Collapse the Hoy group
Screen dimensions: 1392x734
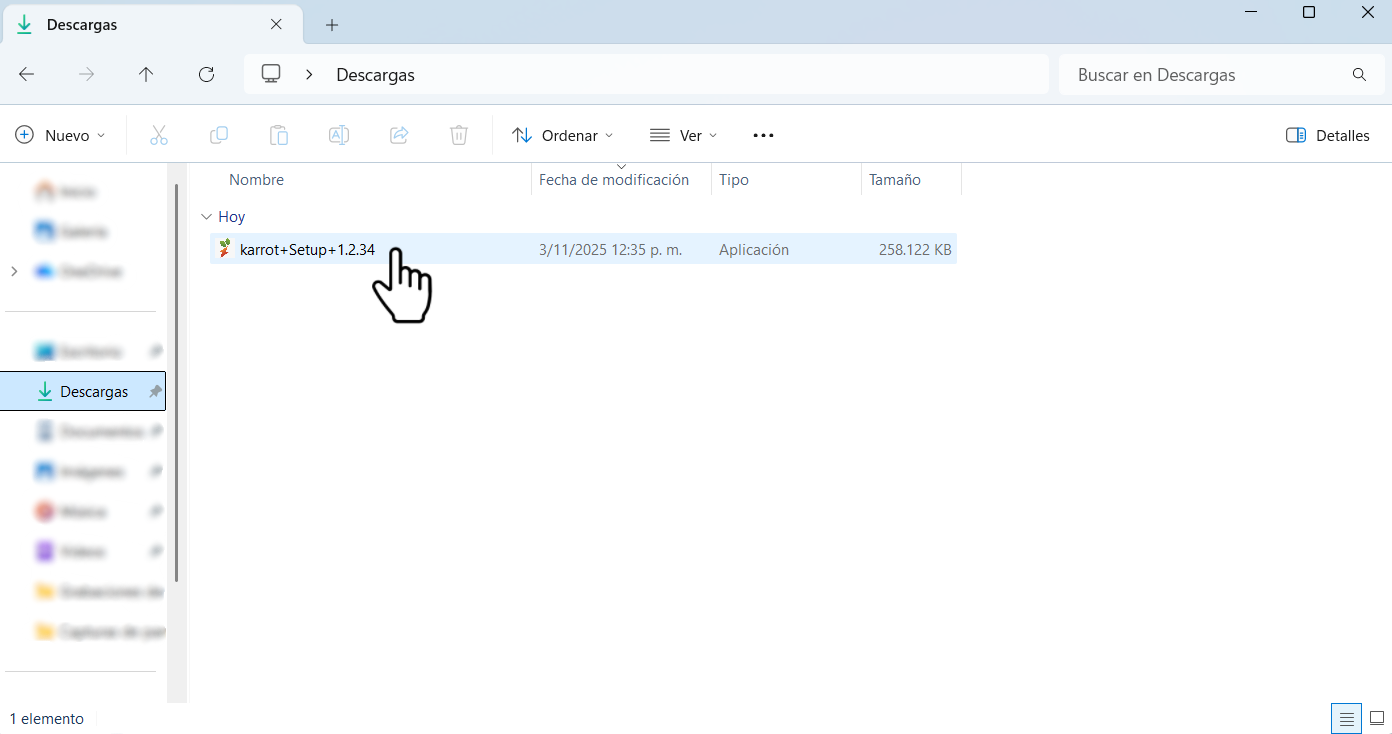206,216
